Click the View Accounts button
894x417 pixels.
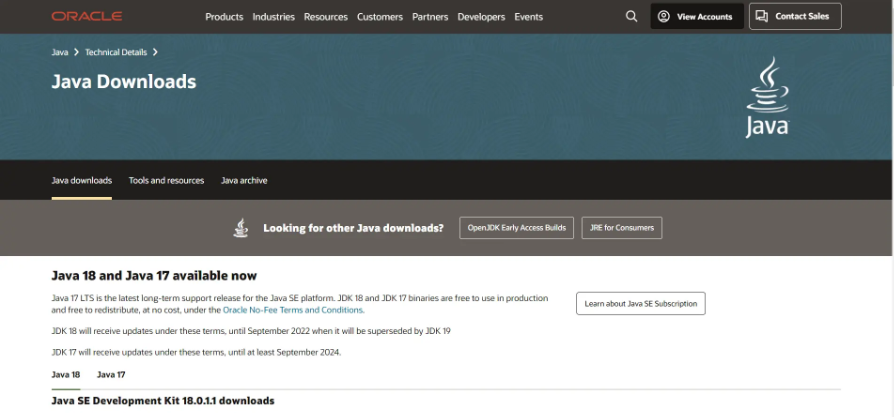coord(697,16)
